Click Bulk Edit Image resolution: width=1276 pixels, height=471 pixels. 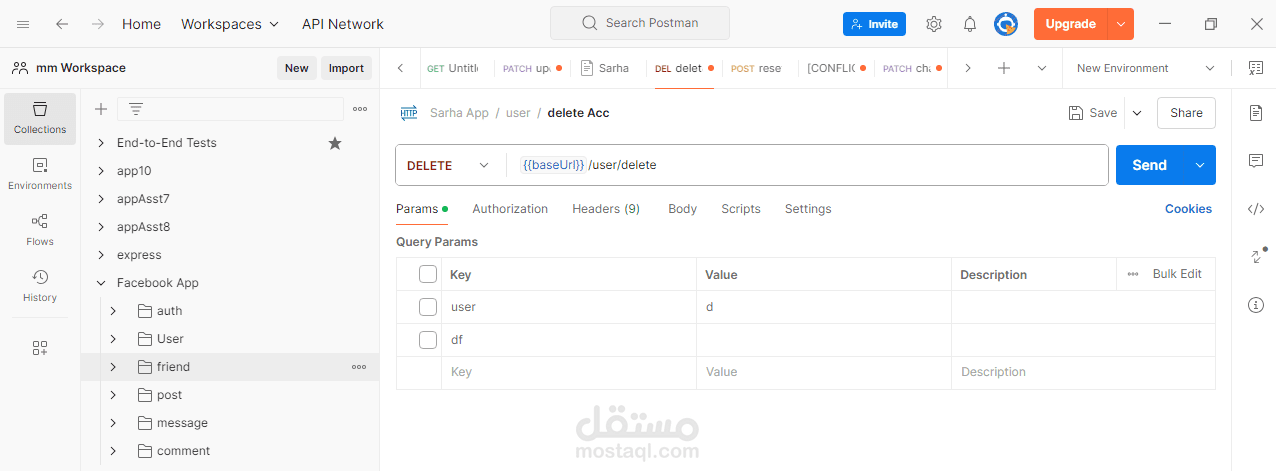[x=1177, y=274]
